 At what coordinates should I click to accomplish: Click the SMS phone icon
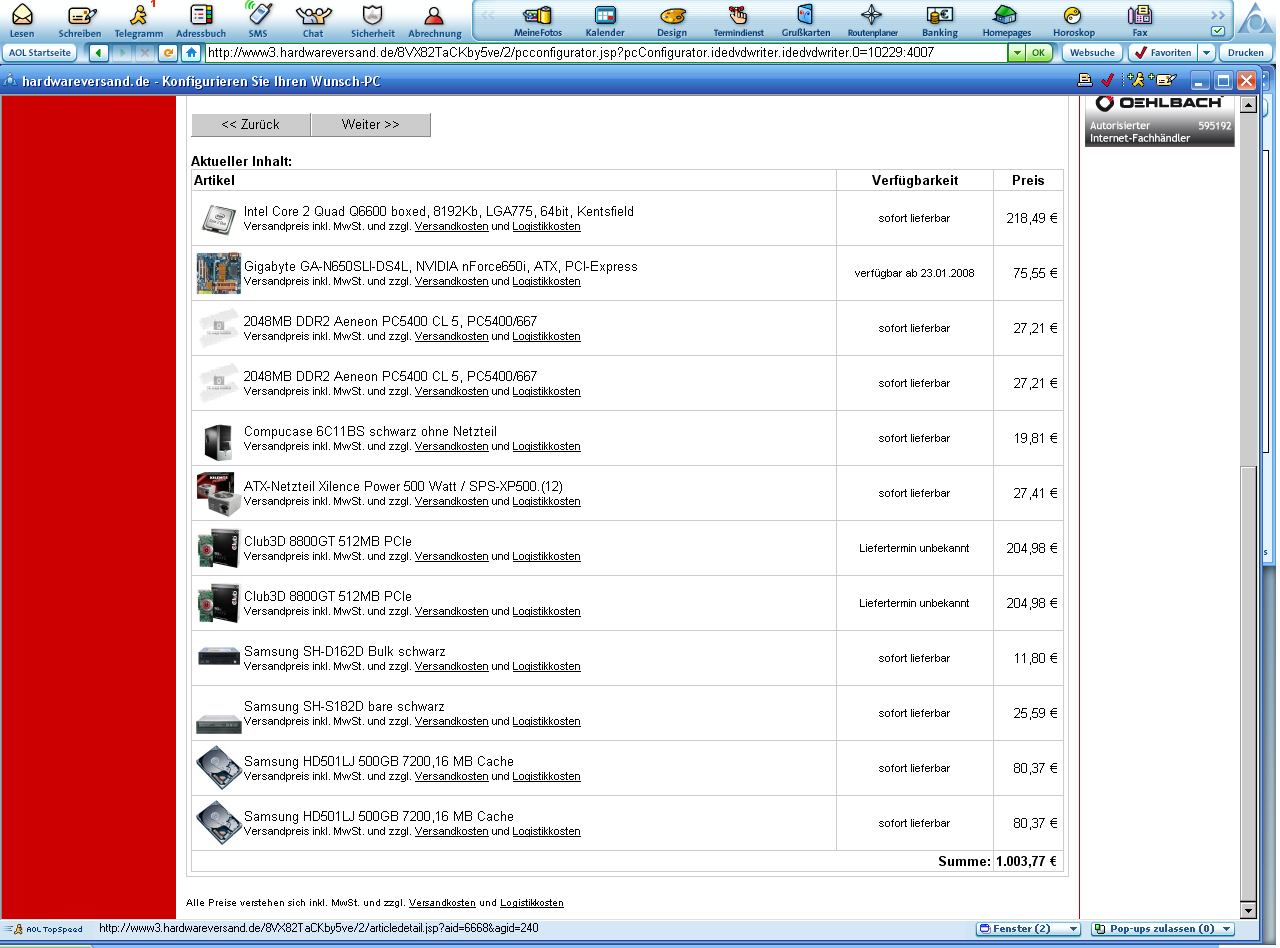(258, 15)
